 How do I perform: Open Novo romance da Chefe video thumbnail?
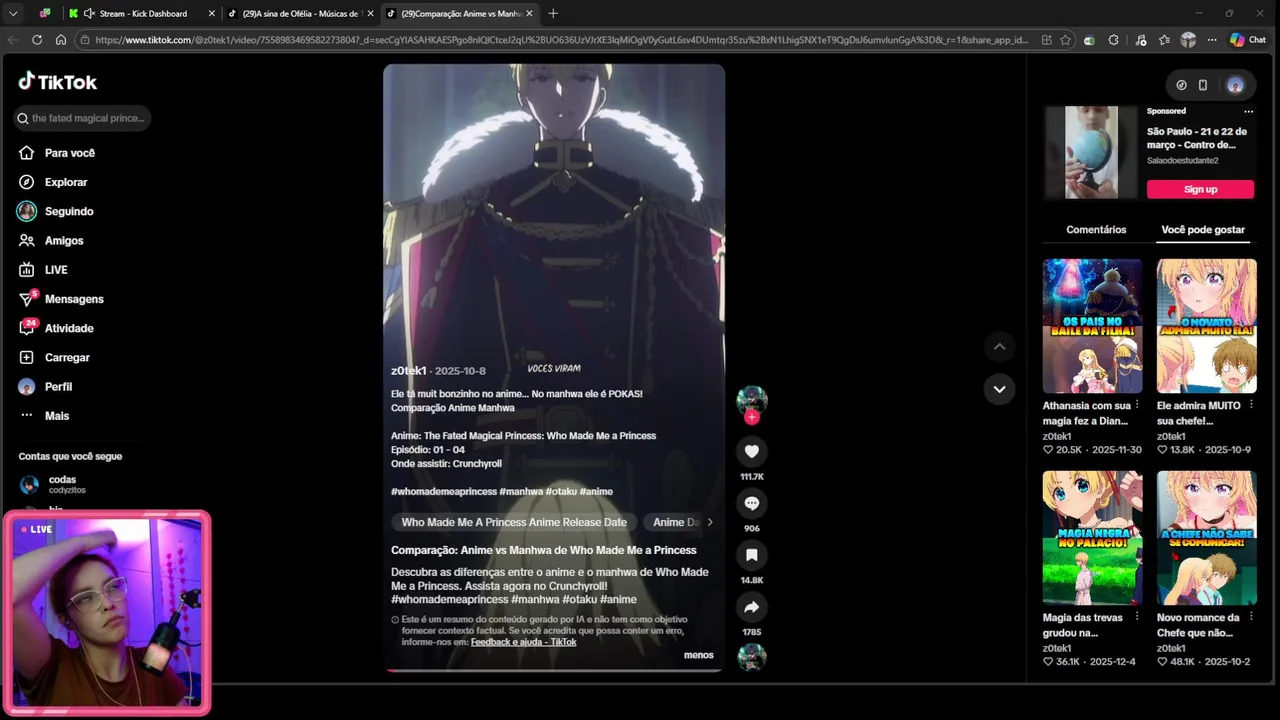tap(1207, 538)
